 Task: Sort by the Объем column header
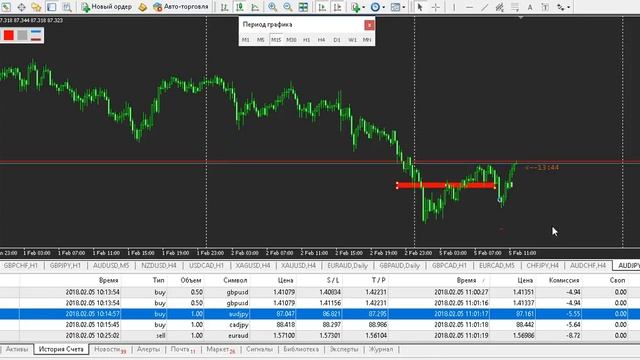(191, 280)
